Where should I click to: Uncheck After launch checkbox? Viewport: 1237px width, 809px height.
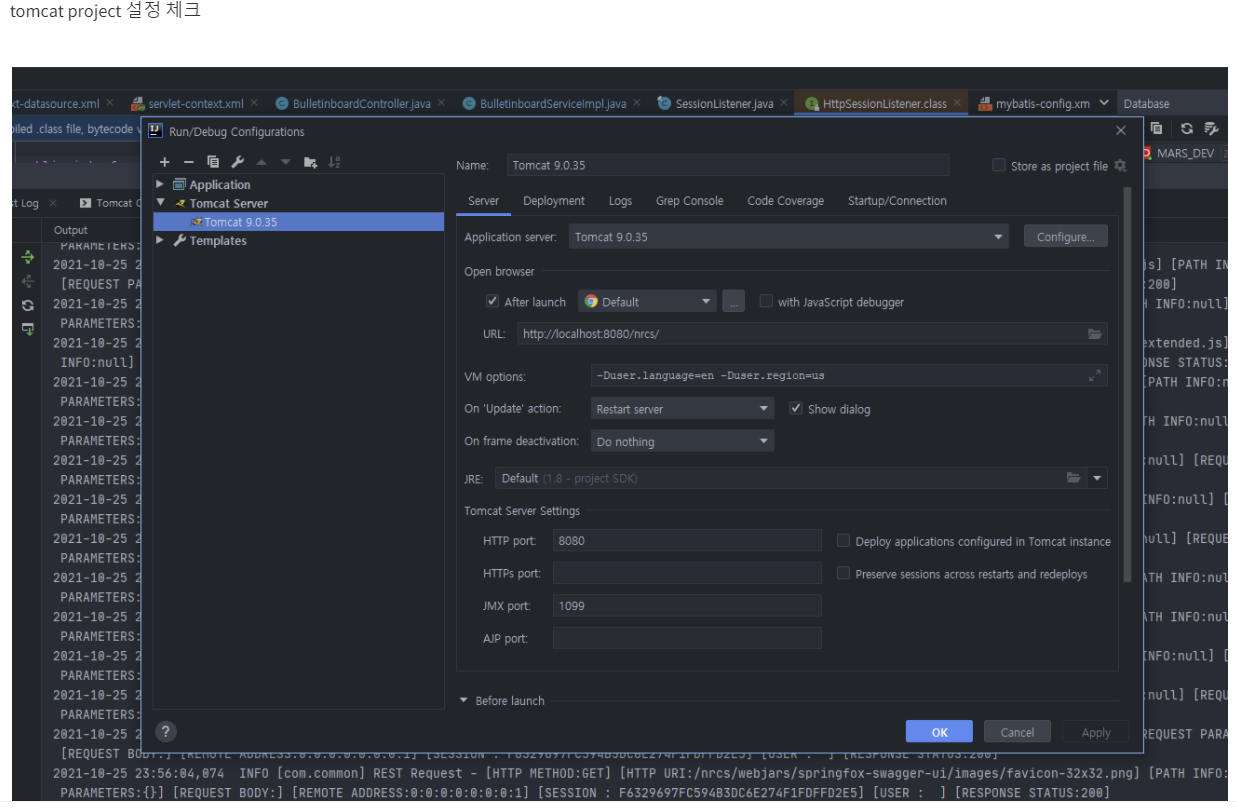click(492, 301)
